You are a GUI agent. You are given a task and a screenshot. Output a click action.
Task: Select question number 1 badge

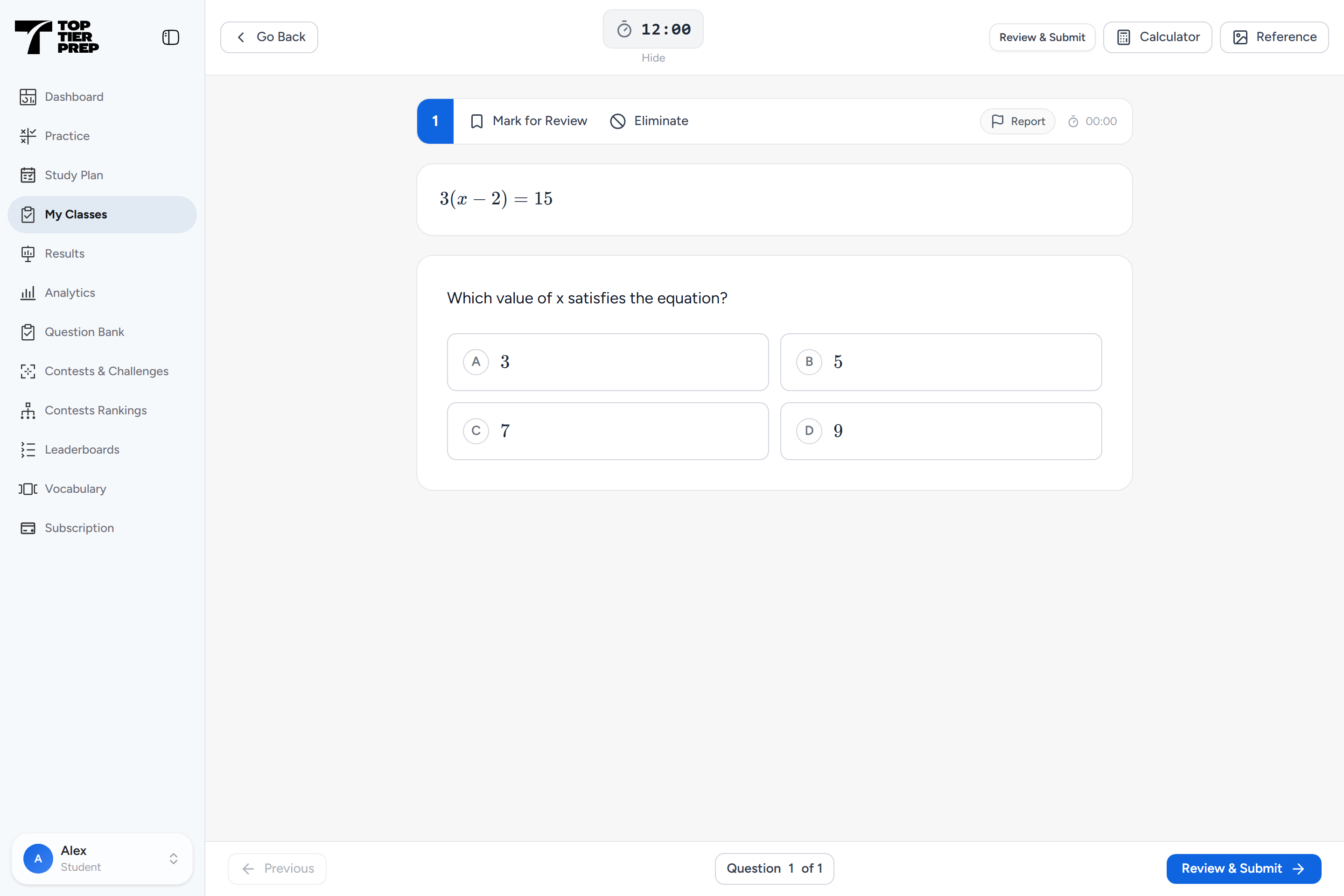click(435, 121)
